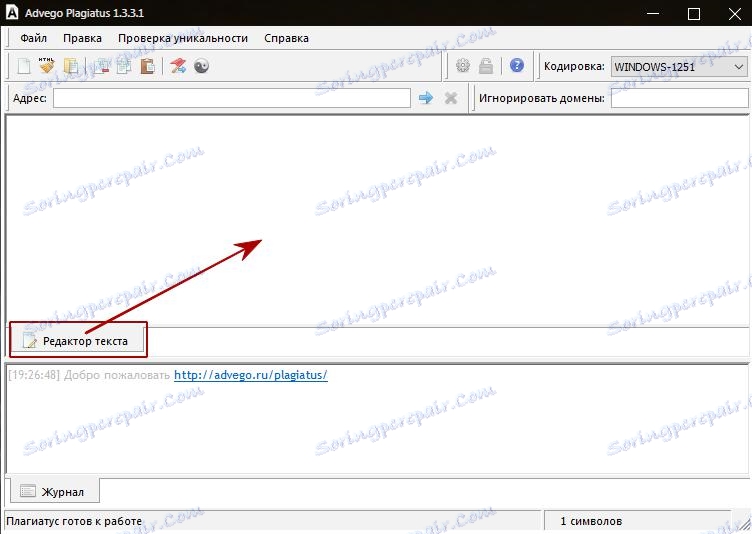The height and width of the screenshot is (534, 752).
Task: Click the 1 символов counter in status bar
Action: pyautogui.click(x=591, y=521)
